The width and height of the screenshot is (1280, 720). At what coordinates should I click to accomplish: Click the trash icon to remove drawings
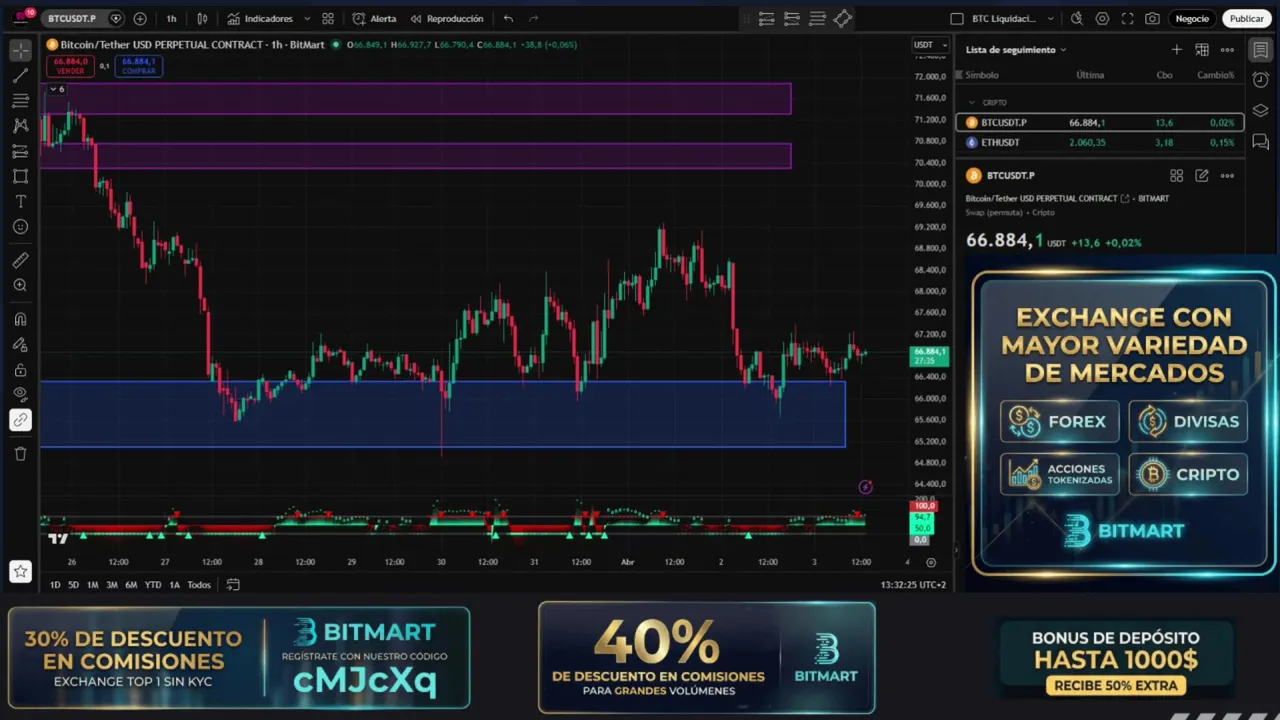tap(20, 453)
